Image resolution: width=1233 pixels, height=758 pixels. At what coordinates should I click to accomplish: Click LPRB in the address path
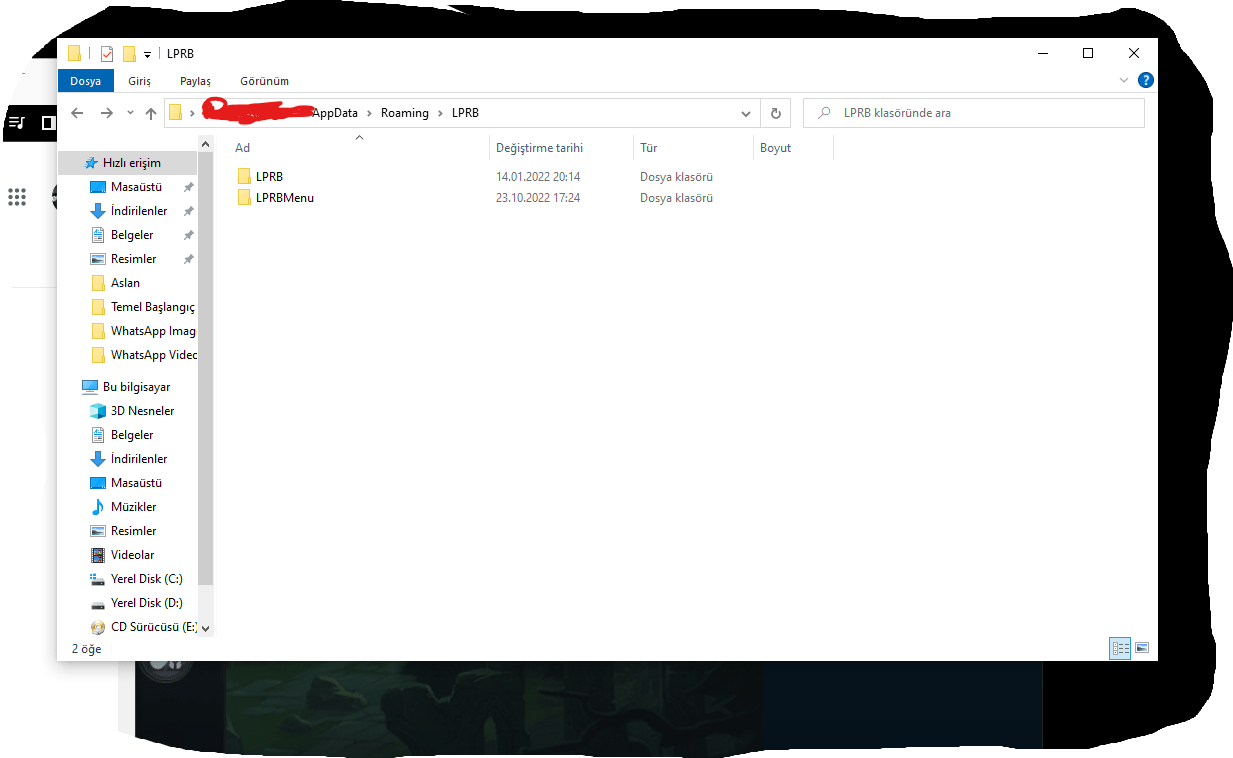point(465,113)
